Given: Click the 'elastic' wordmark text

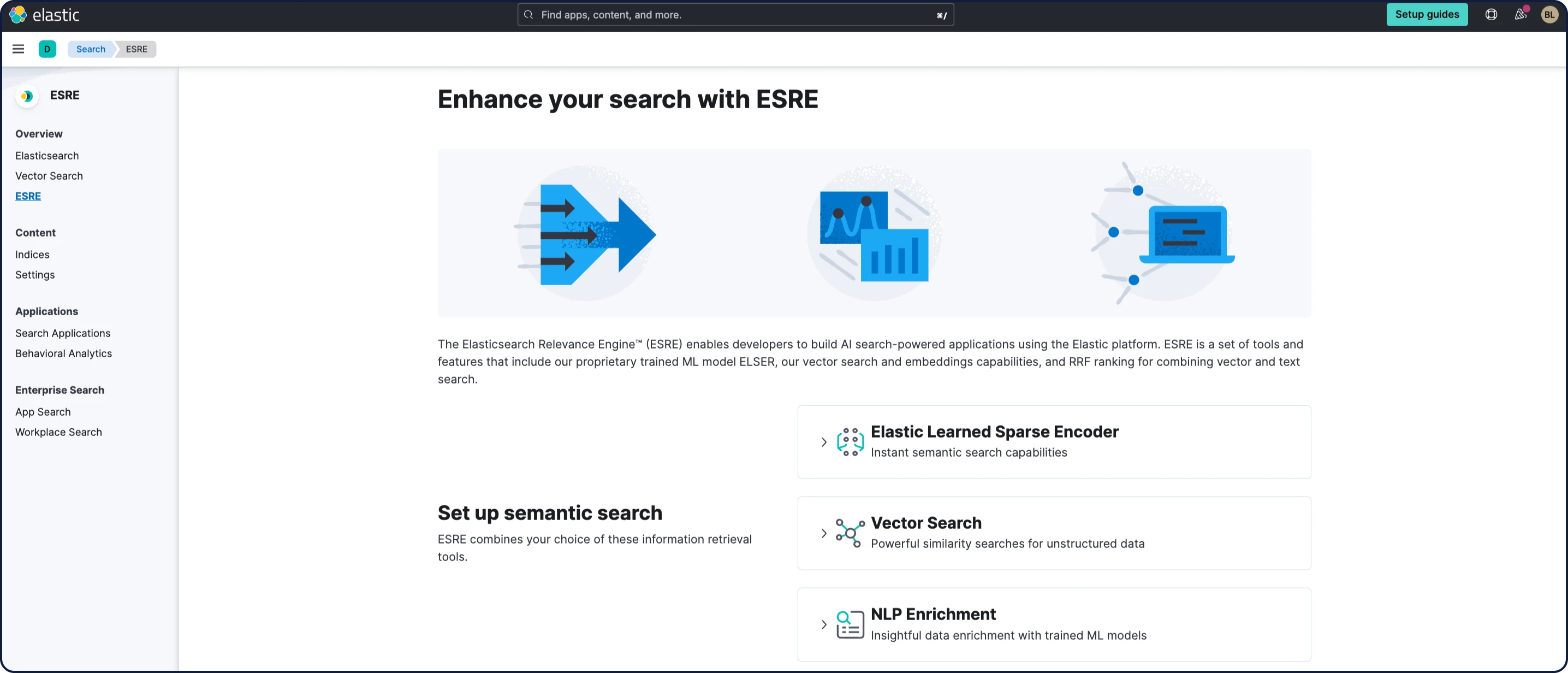Looking at the screenshot, I should click(x=56, y=15).
